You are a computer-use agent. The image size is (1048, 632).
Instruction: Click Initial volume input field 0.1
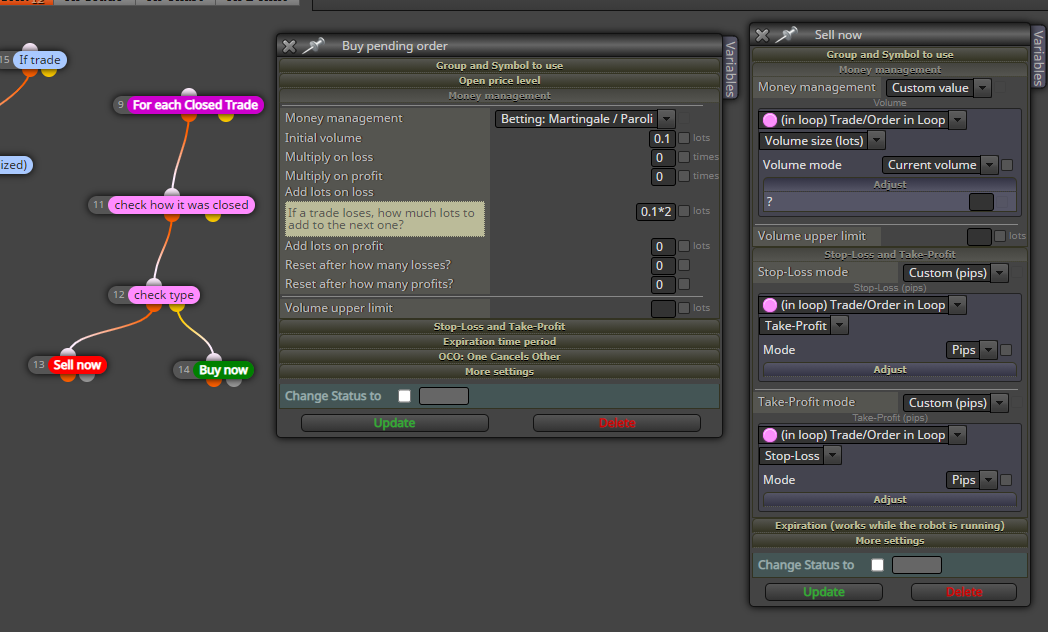point(662,138)
